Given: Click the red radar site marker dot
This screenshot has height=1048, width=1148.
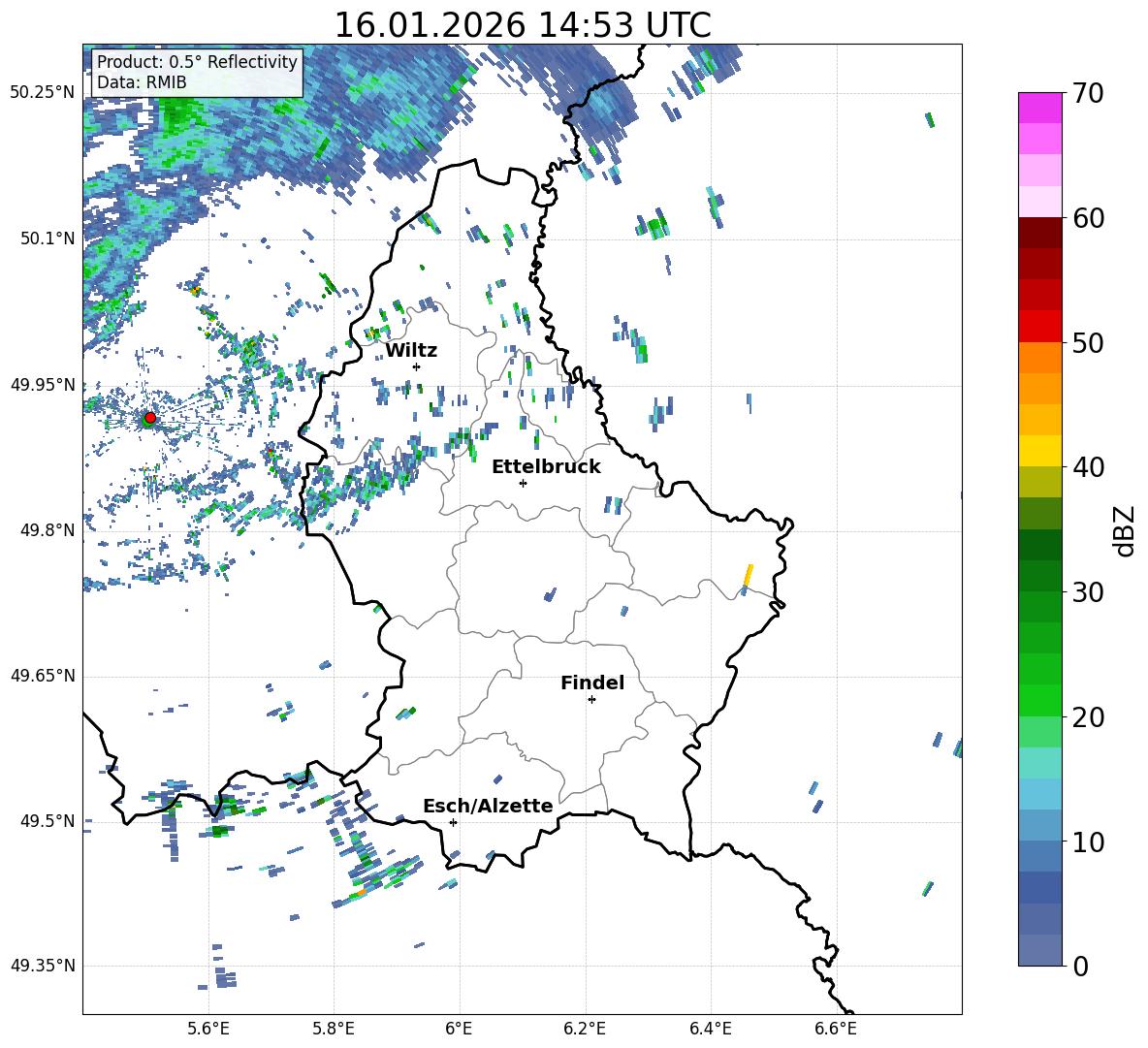Looking at the screenshot, I should click(150, 417).
